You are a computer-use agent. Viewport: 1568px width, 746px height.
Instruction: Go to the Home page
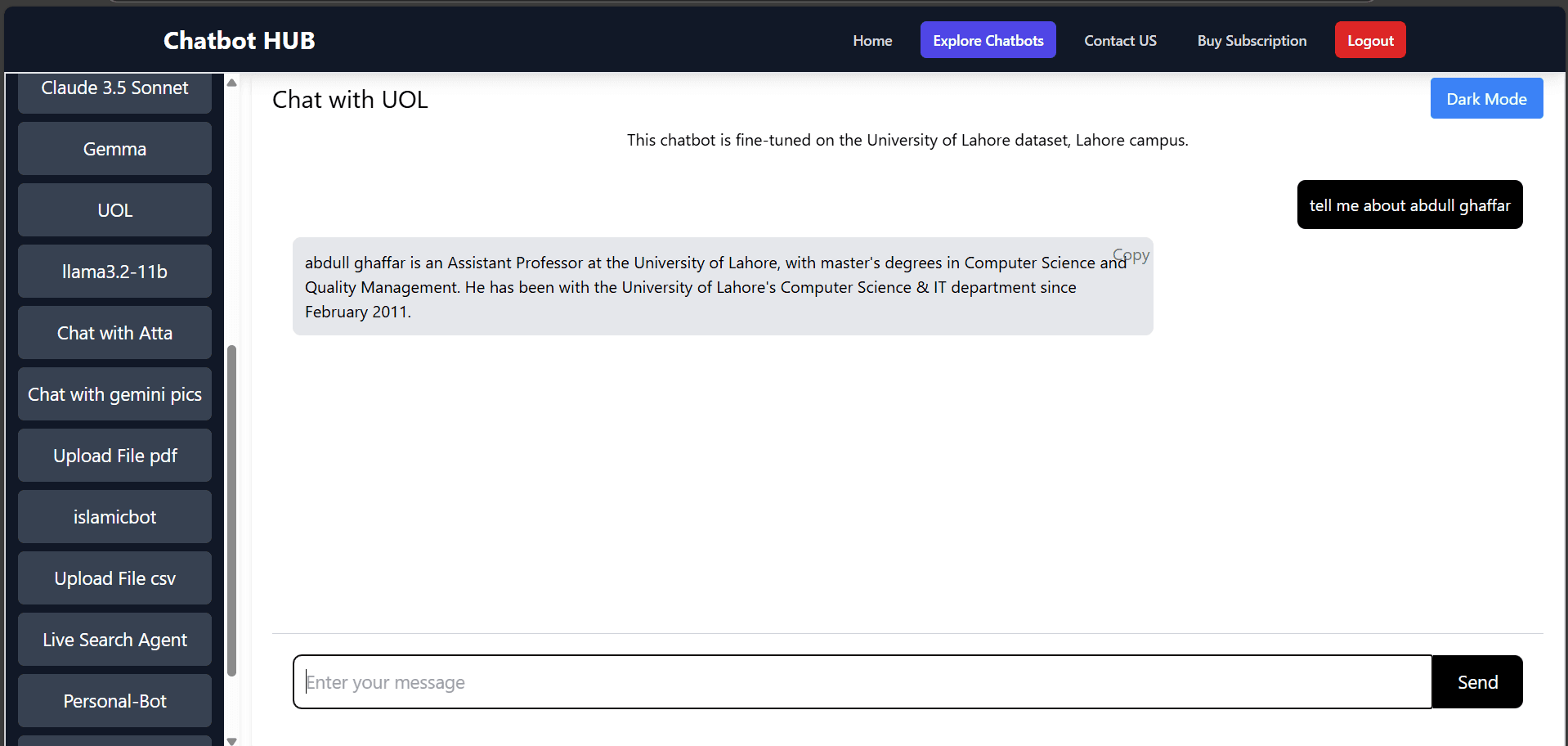coord(872,40)
